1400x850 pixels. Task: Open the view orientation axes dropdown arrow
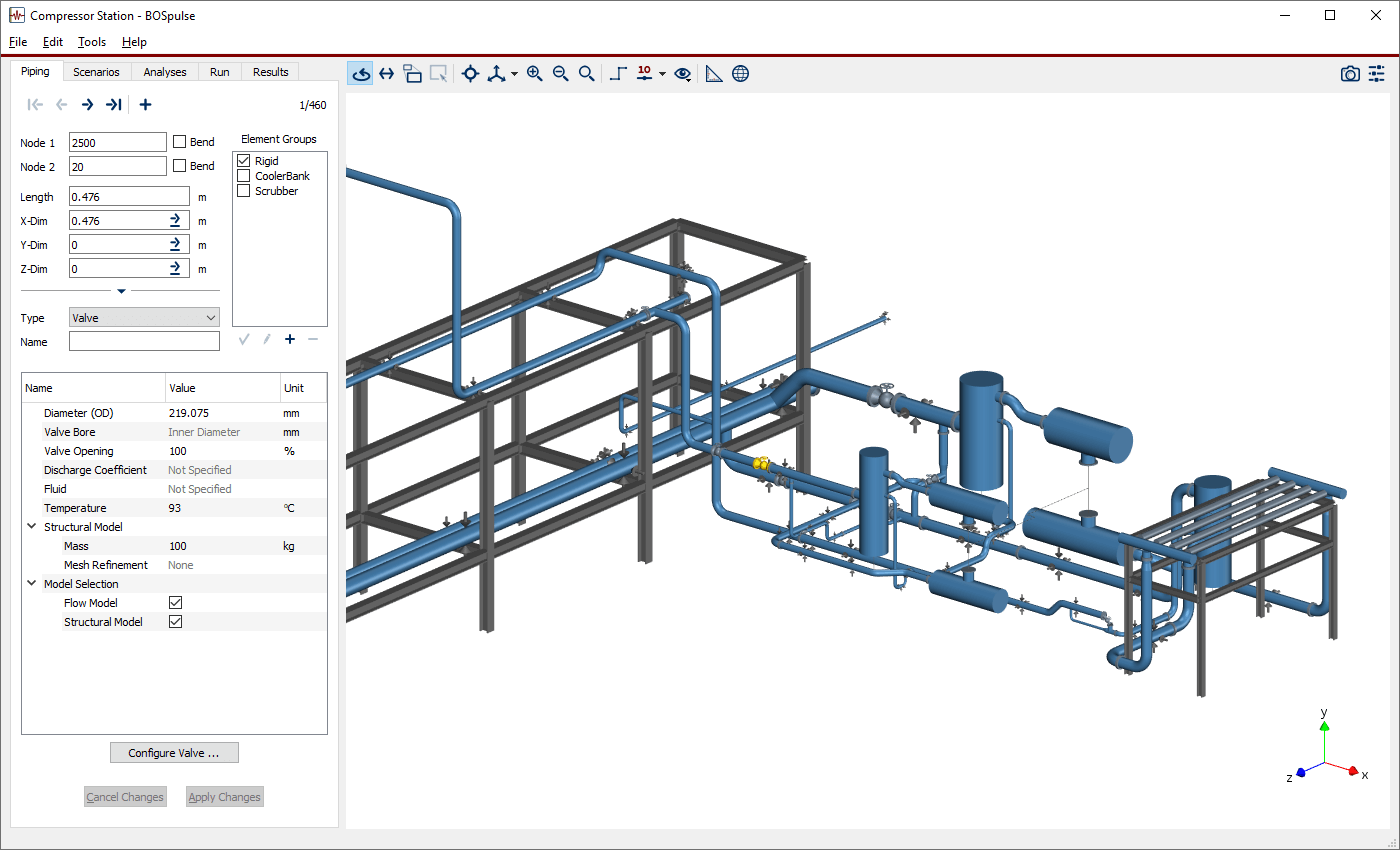(514, 74)
